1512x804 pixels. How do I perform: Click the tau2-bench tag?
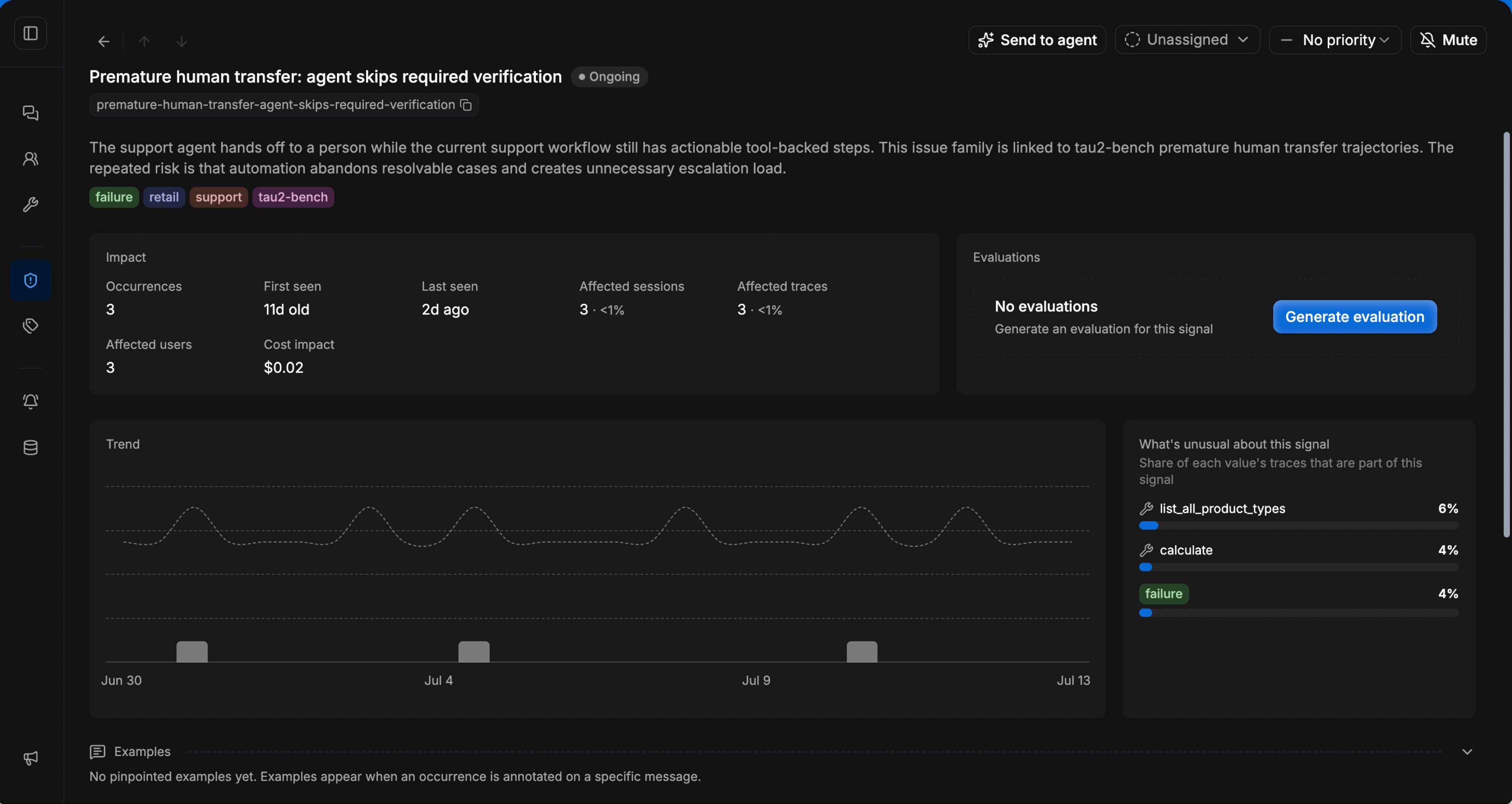pyautogui.click(x=293, y=197)
